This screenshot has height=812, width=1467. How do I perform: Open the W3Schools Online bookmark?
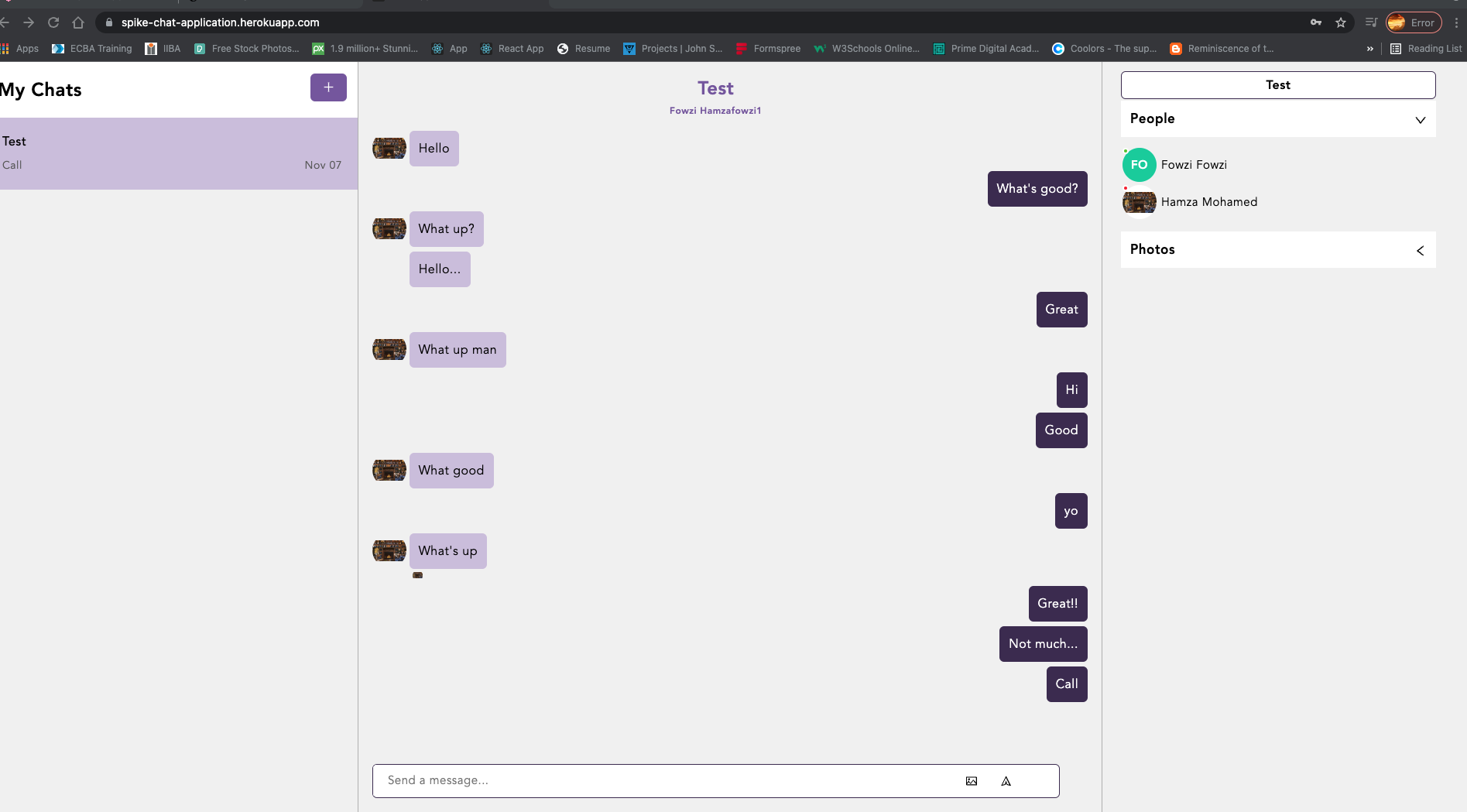tap(867, 49)
